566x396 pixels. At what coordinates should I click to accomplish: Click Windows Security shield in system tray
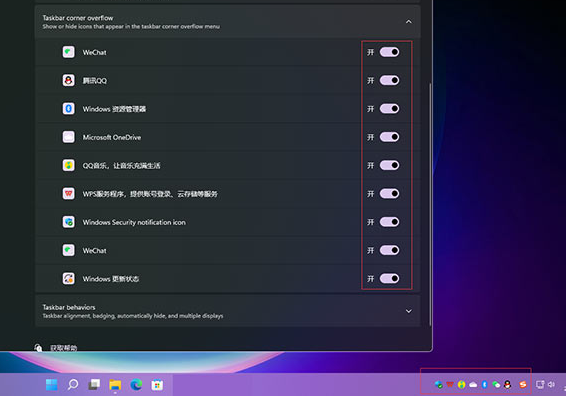tap(439, 385)
